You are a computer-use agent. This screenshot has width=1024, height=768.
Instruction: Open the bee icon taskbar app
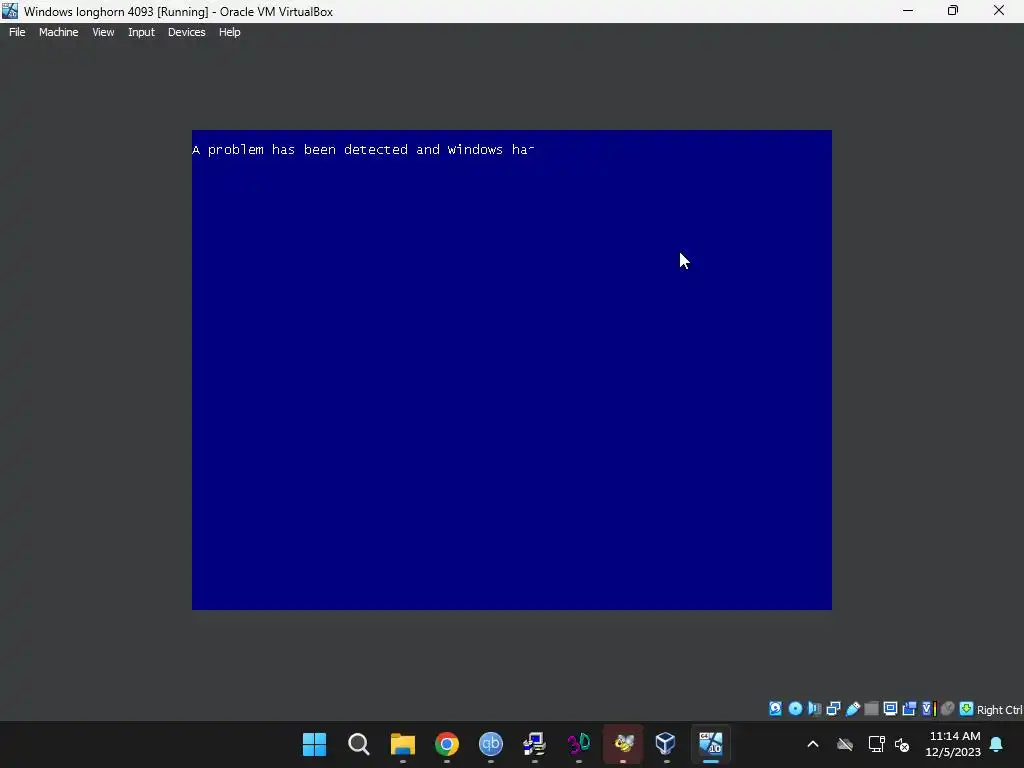pyautogui.click(x=623, y=744)
